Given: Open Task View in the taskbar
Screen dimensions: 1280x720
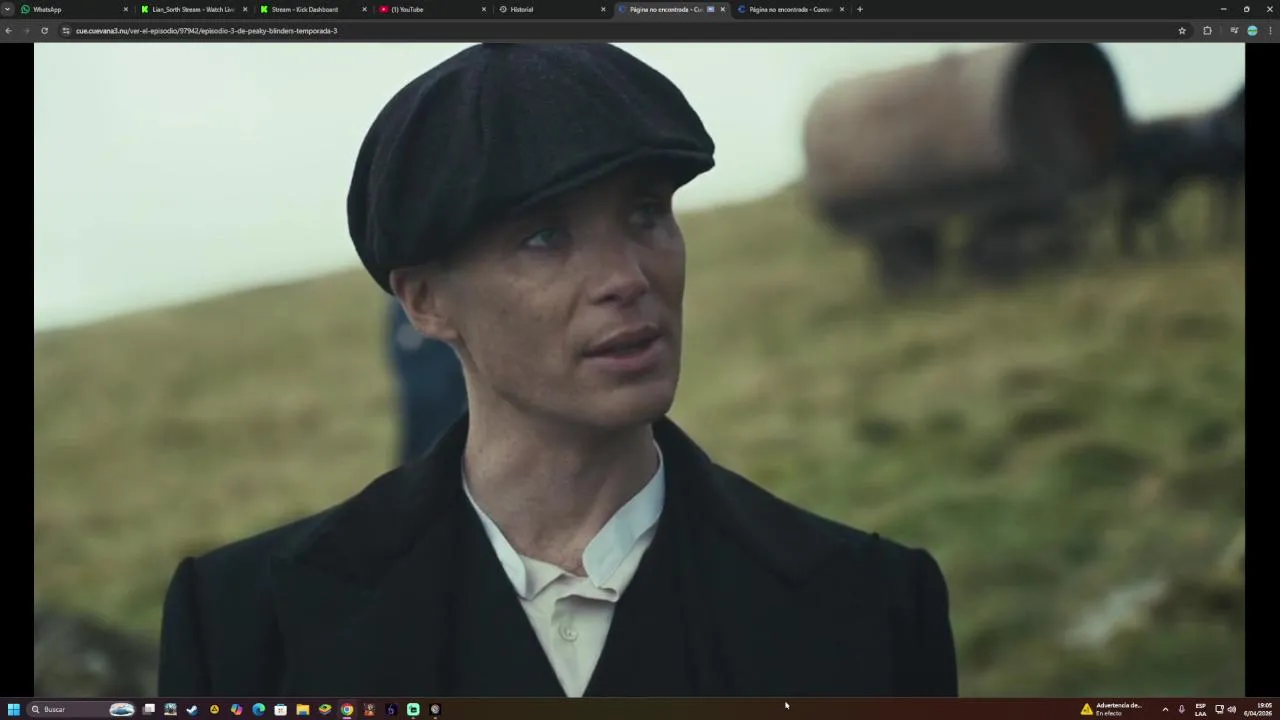Looking at the screenshot, I should click(x=149, y=709).
